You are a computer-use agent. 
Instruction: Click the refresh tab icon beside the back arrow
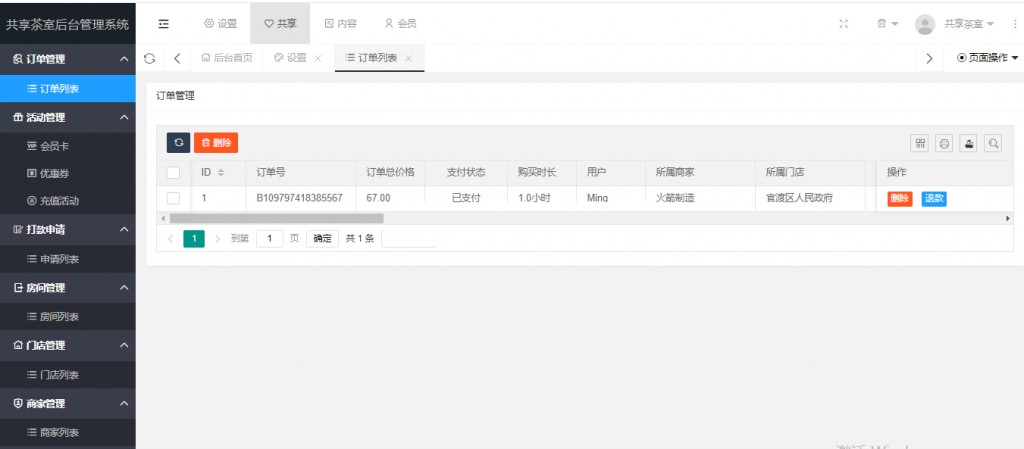click(150, 58)
